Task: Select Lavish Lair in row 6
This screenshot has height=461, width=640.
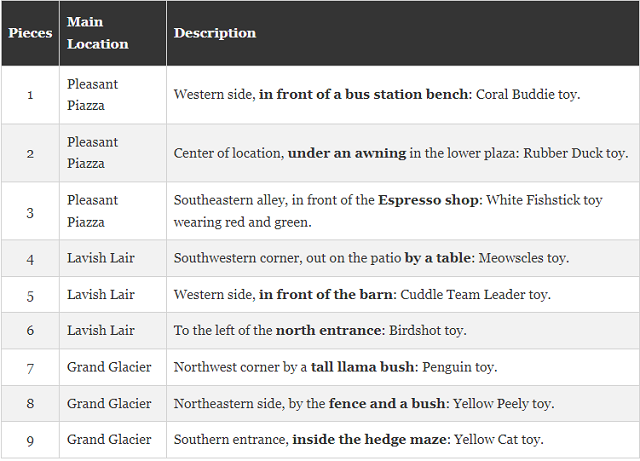Action: coord(100,331)
